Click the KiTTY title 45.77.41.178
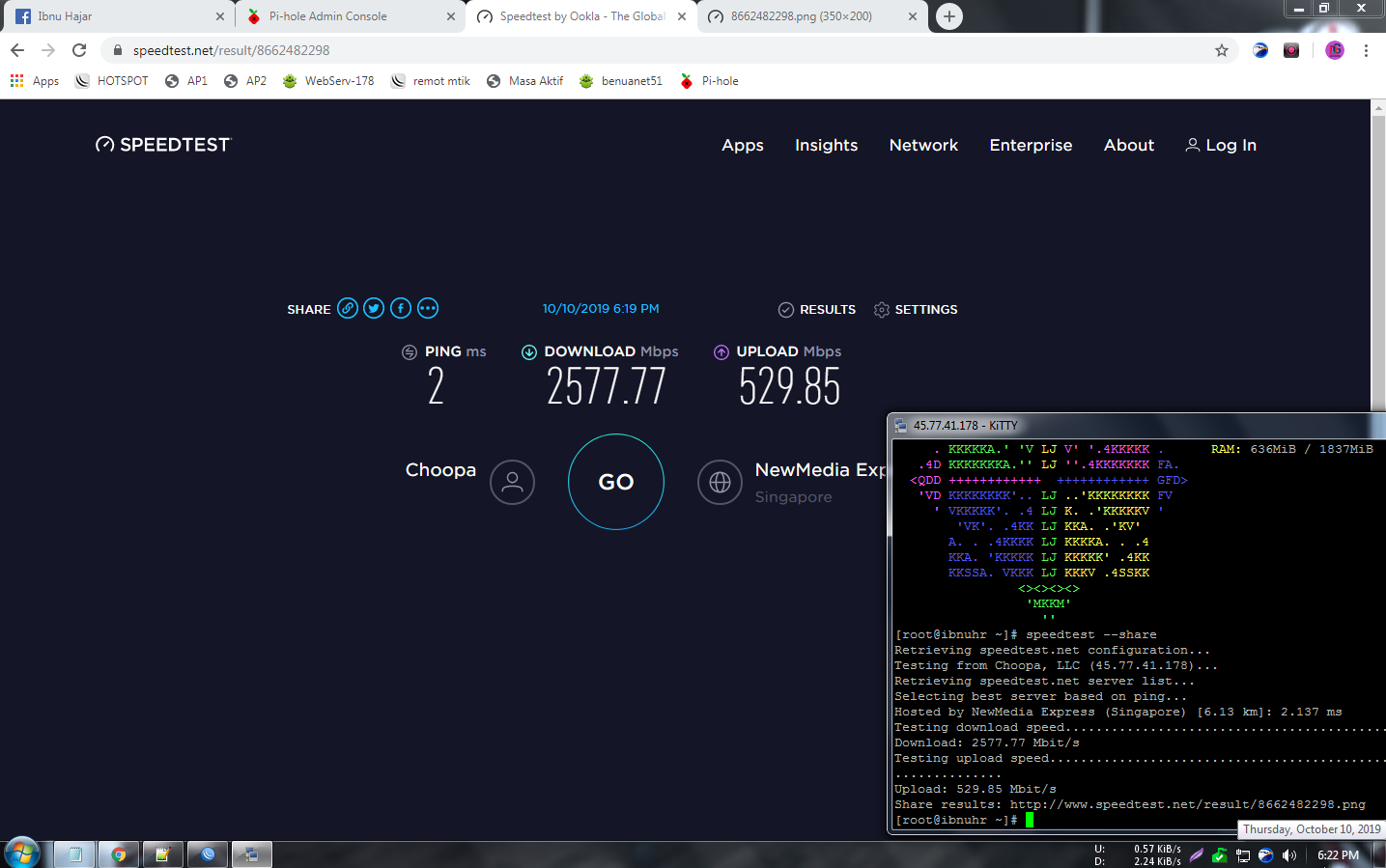 point(966,426)
